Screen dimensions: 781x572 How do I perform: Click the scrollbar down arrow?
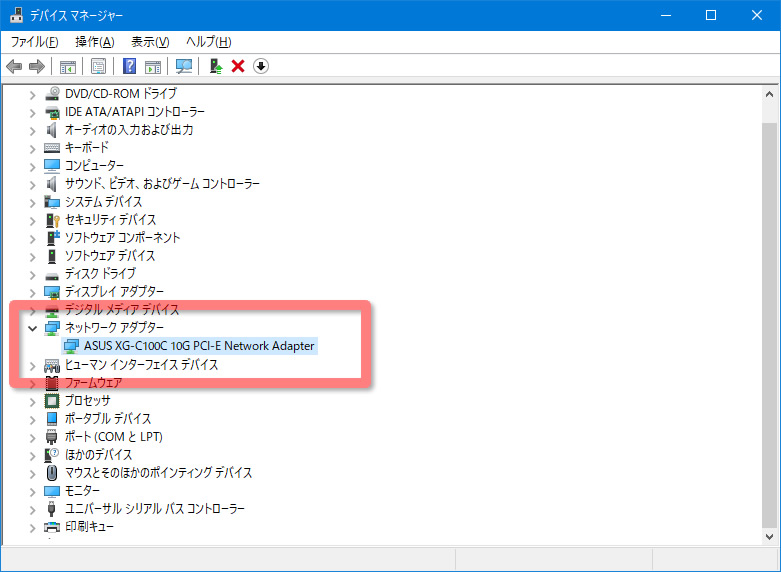(769, 537)
